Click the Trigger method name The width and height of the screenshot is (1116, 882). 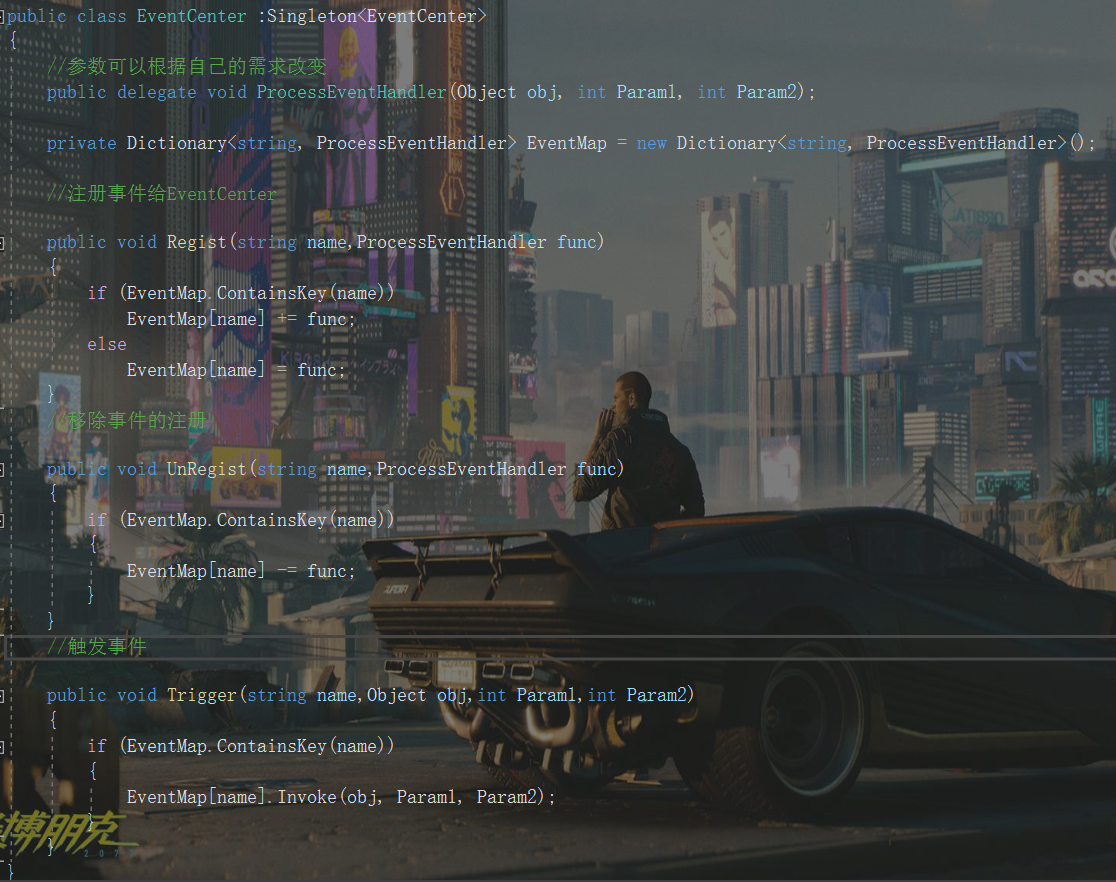(201, 695)
